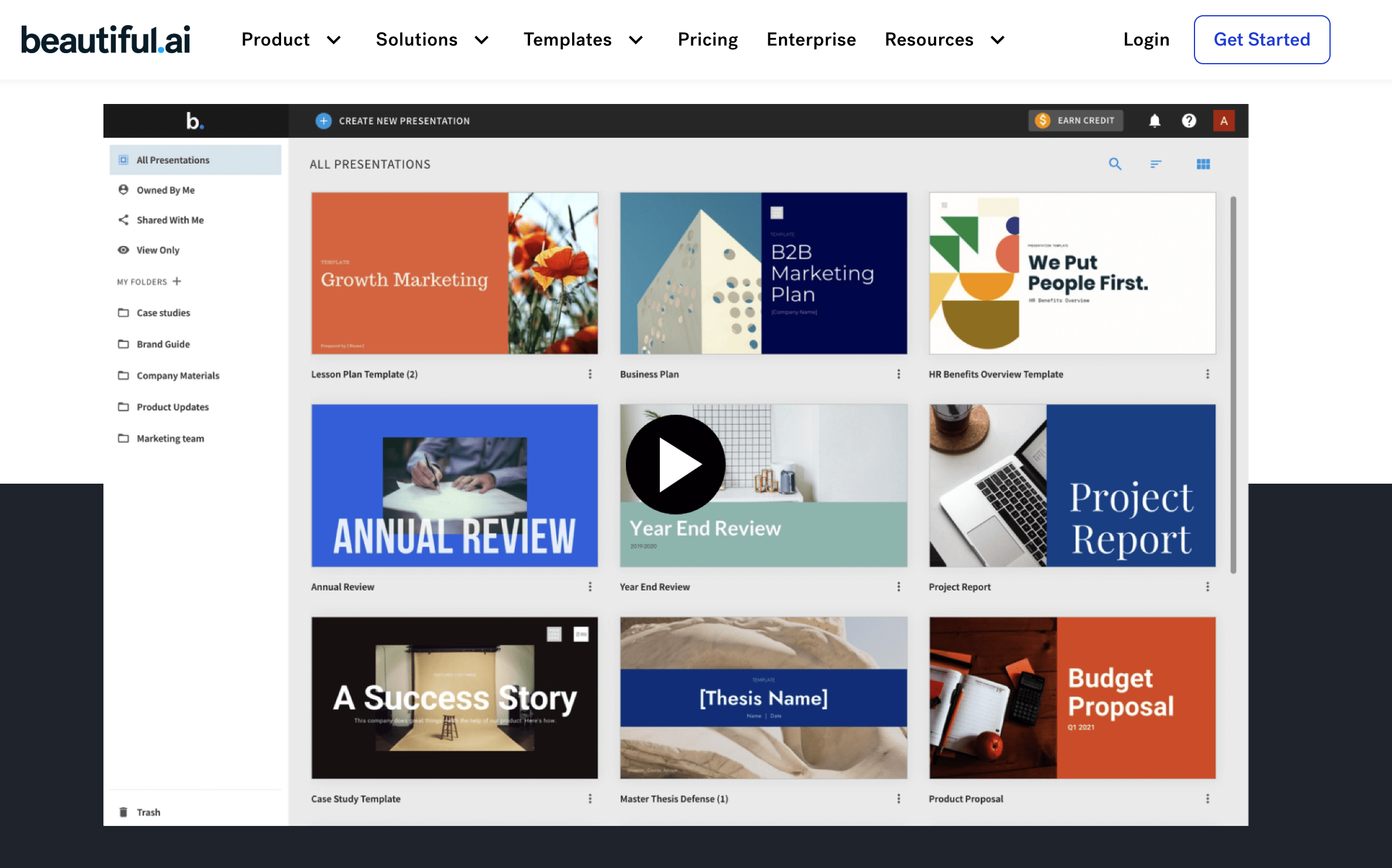Click the search magnifier icon
1392x868 pixels.
(1115, 164)
